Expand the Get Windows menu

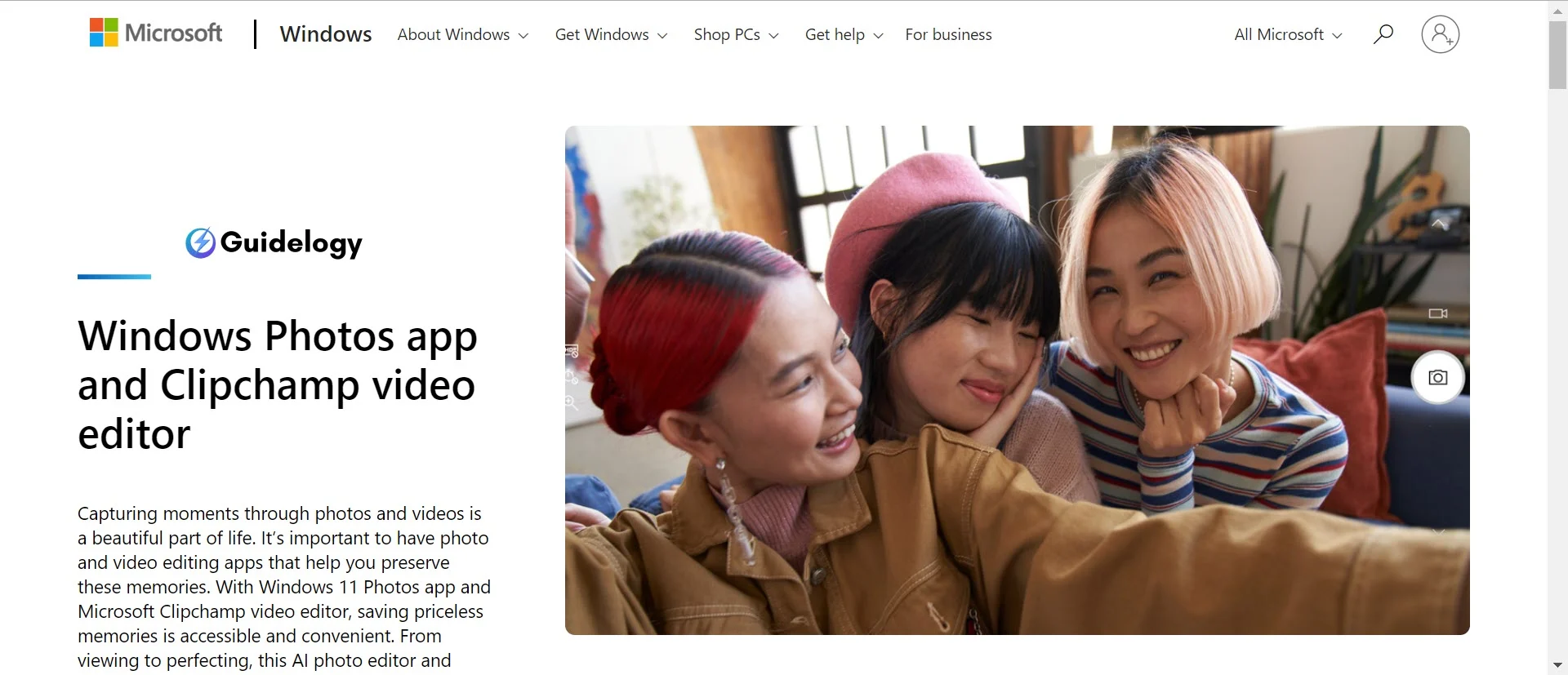[x=612, y=34]
